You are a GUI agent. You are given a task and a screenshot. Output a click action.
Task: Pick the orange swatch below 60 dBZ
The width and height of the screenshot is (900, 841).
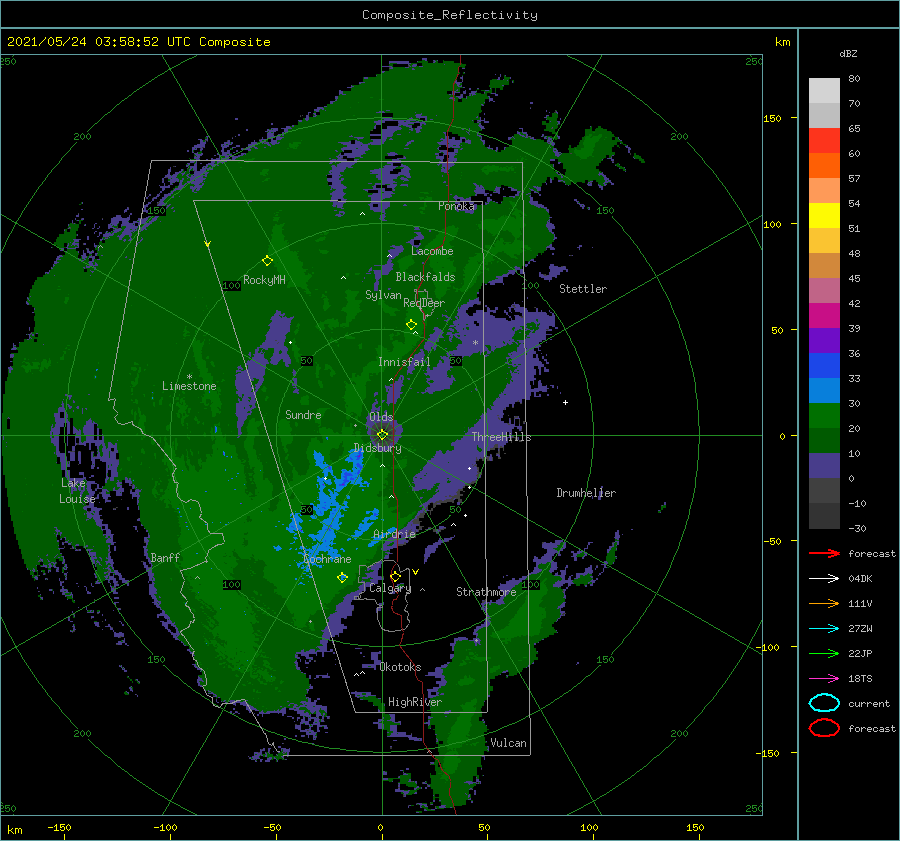824,165
